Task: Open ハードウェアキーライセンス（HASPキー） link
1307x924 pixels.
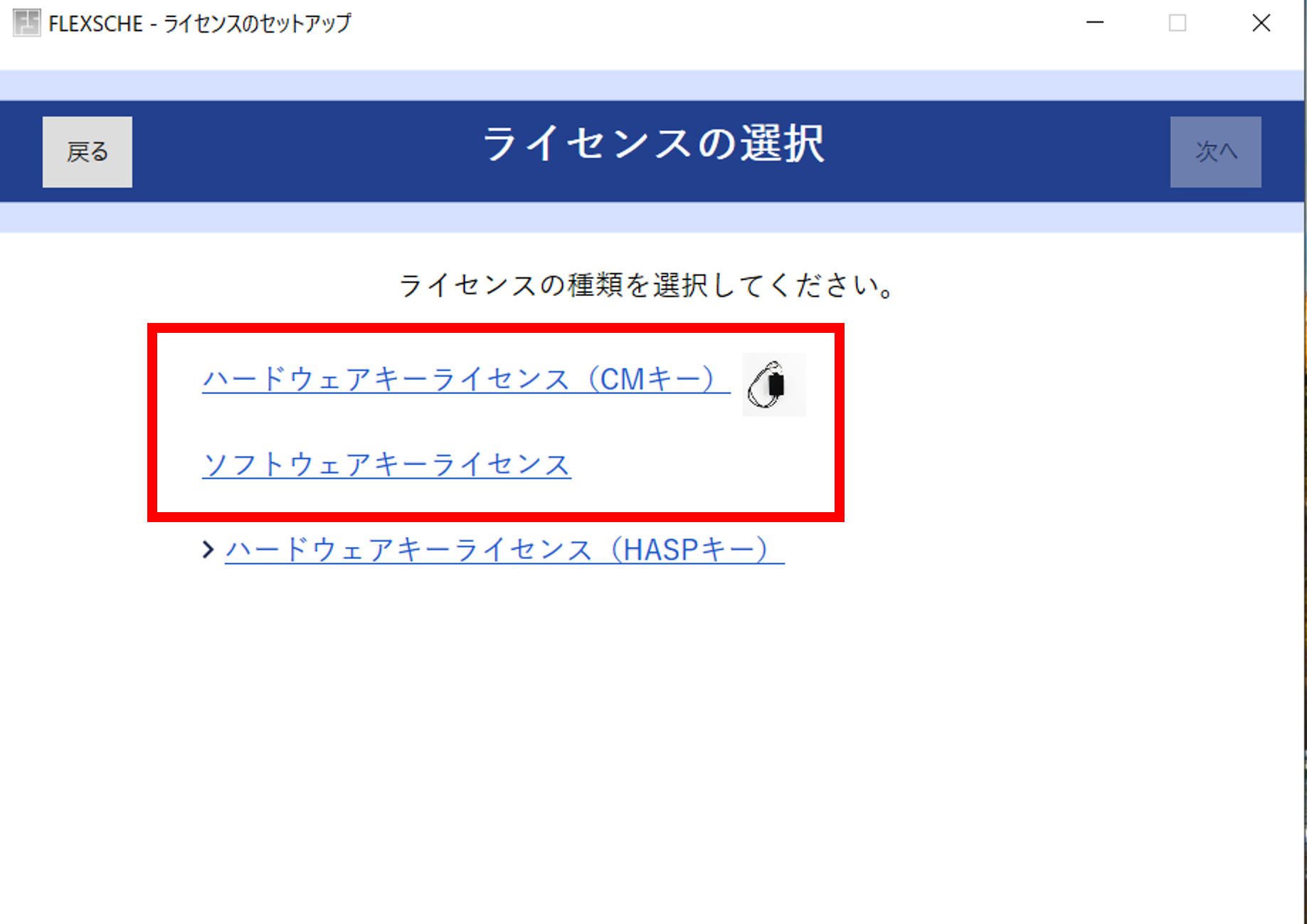Action: [504, 549]
